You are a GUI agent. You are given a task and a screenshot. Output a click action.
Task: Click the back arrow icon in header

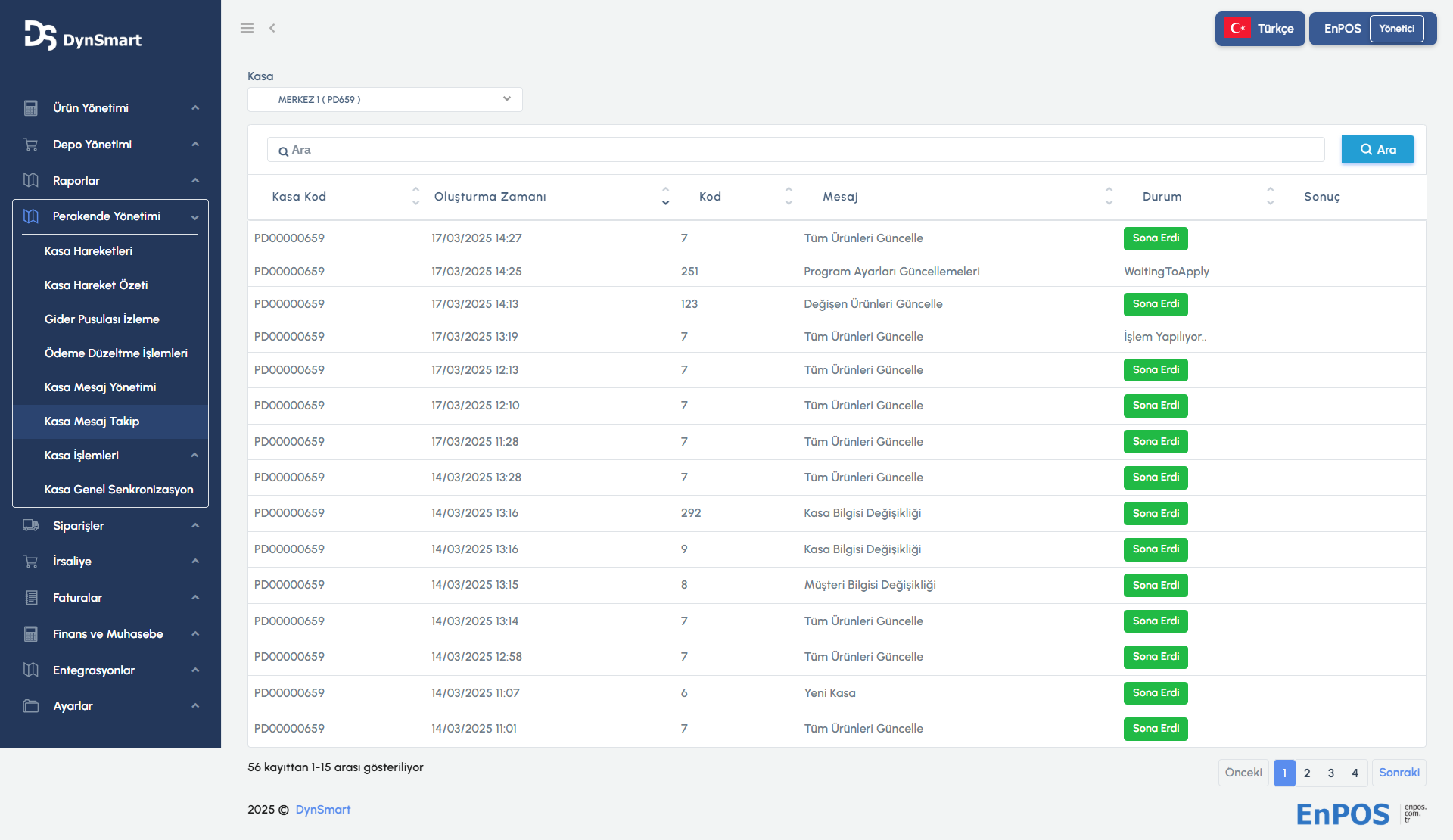272,28
